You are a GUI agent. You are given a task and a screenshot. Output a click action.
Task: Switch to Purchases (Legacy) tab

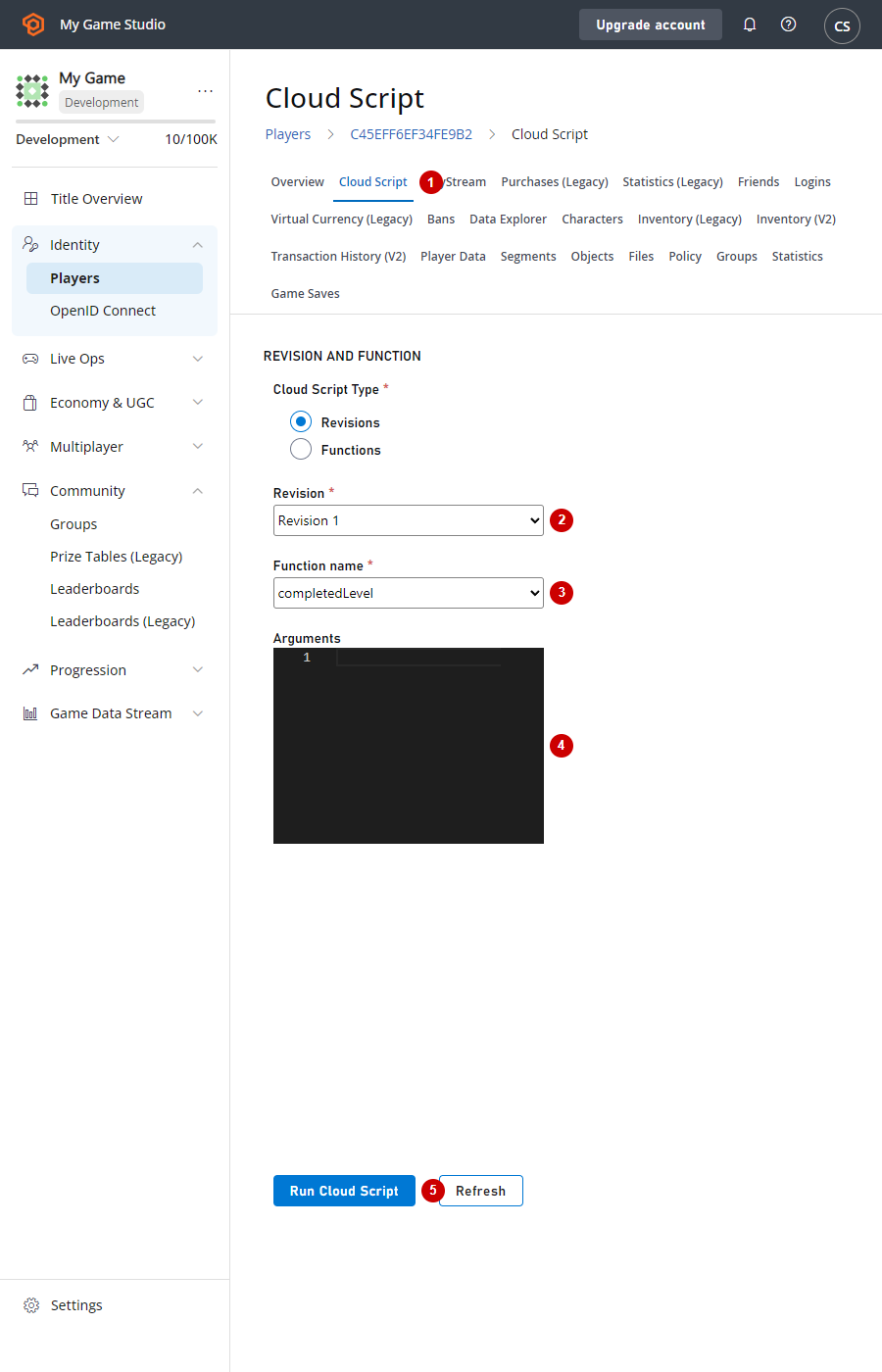[x=555, y=182]
